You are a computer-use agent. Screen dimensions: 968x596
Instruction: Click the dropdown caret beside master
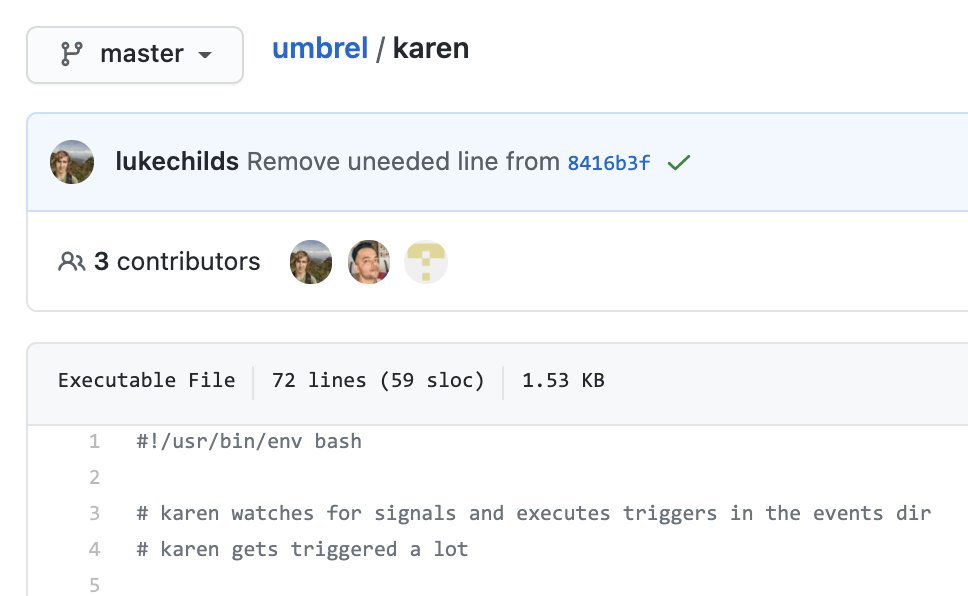click(x=205, y=55)
